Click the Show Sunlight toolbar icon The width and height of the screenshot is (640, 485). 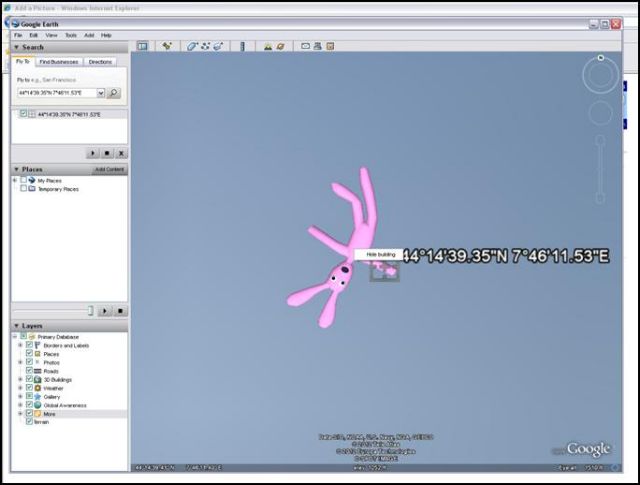[x=267, y=46]
